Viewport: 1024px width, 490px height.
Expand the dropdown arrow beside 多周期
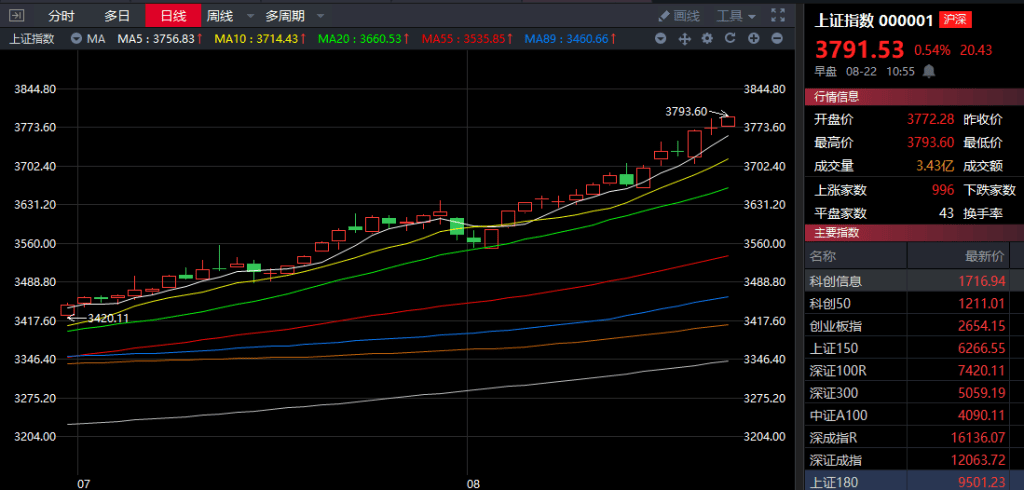319,16
